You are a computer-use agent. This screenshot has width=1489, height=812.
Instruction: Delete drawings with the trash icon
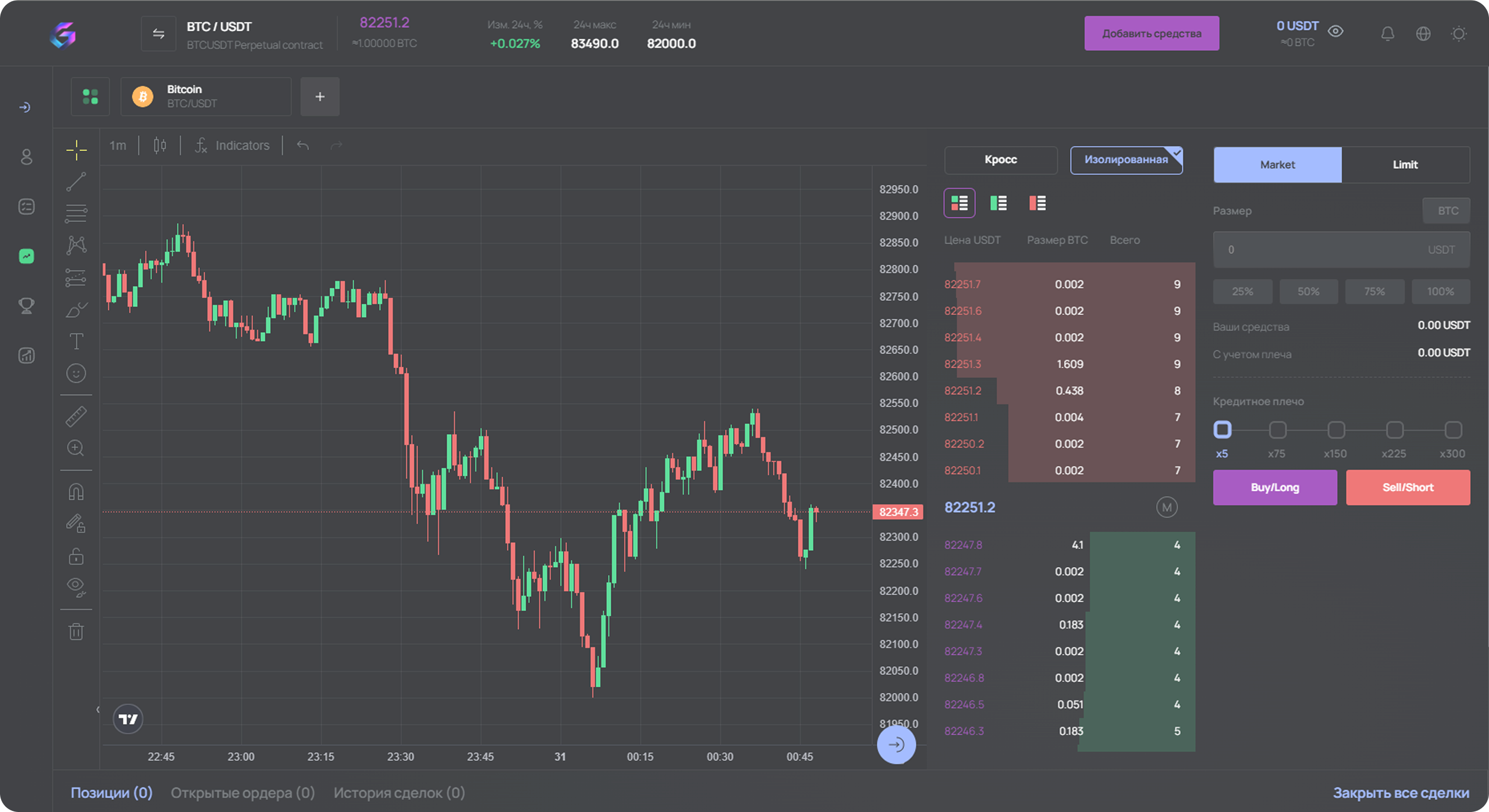(x=76, y=631)
